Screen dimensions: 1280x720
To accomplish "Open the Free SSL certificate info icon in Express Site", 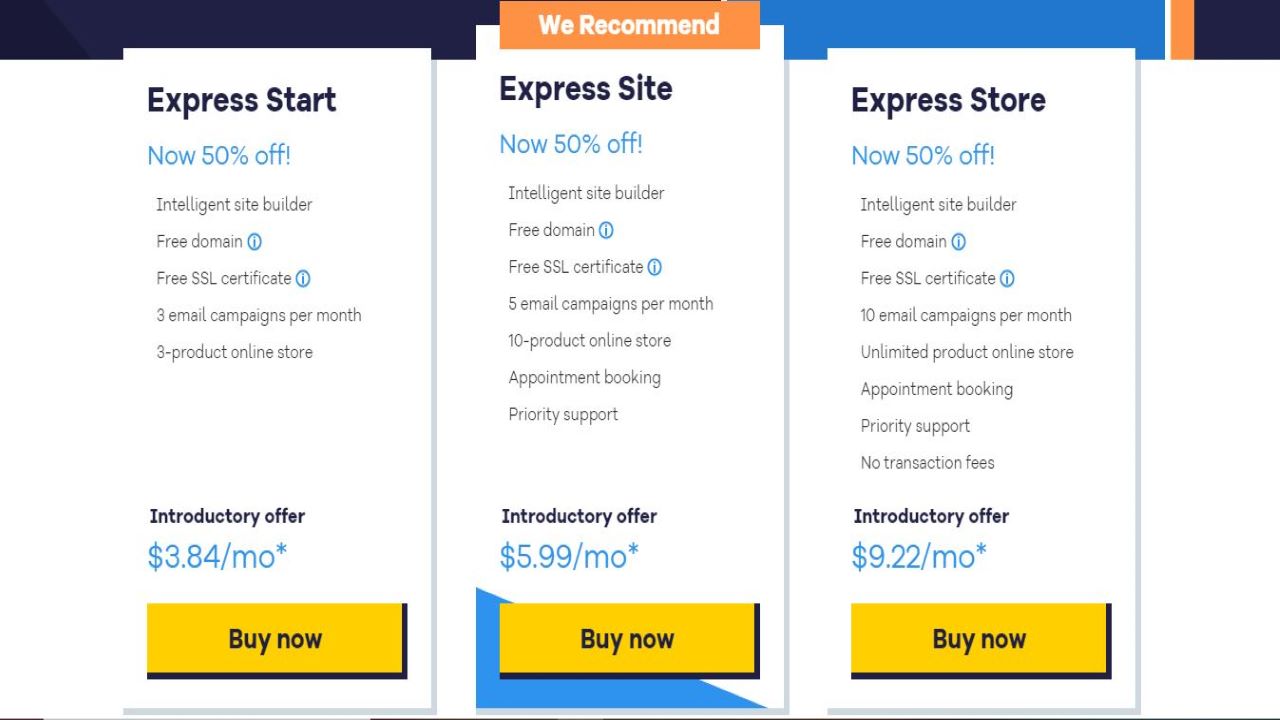I will click(655, 268).
